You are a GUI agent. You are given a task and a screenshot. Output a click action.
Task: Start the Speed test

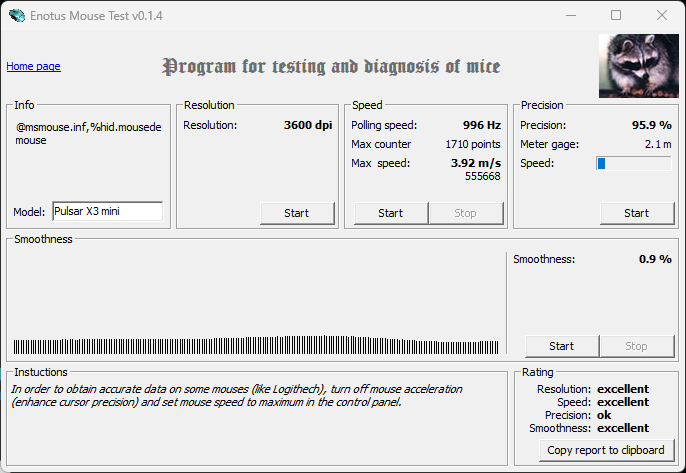[x=391, y=213]
